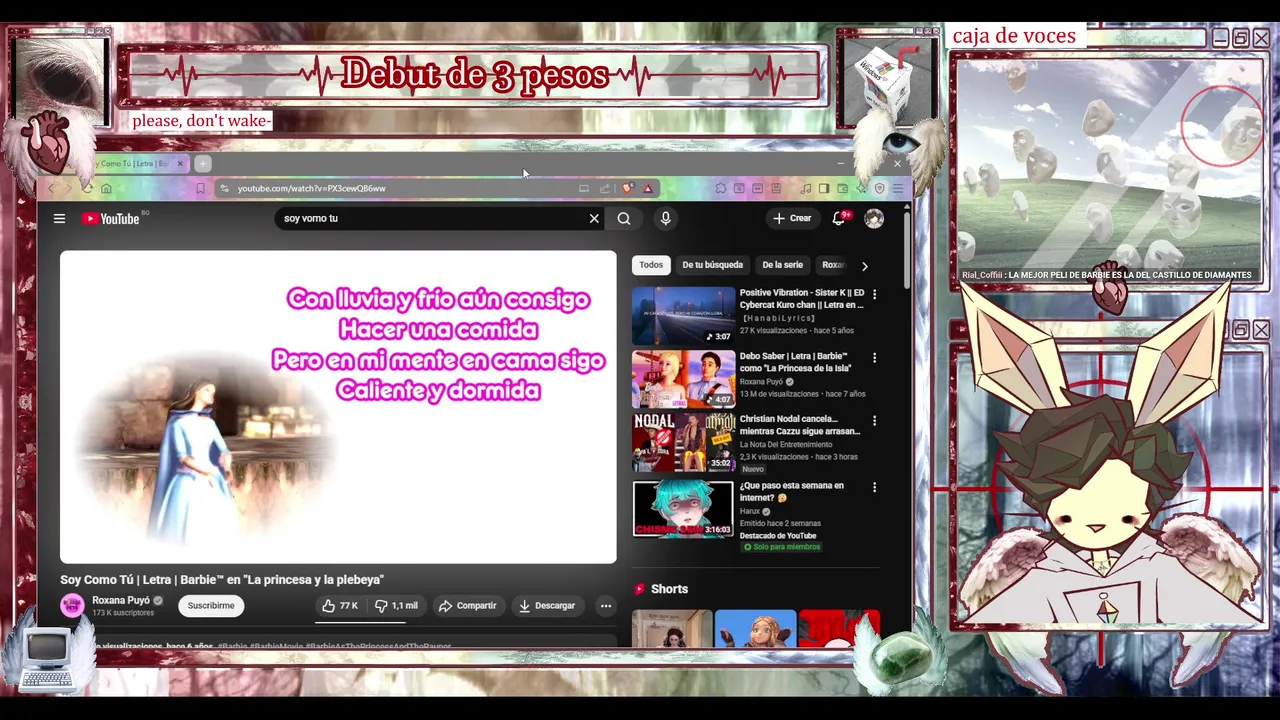Screen dimensions: 1280x720
Task: Bookmark this page with the bookmark icon
Action: 200,188
